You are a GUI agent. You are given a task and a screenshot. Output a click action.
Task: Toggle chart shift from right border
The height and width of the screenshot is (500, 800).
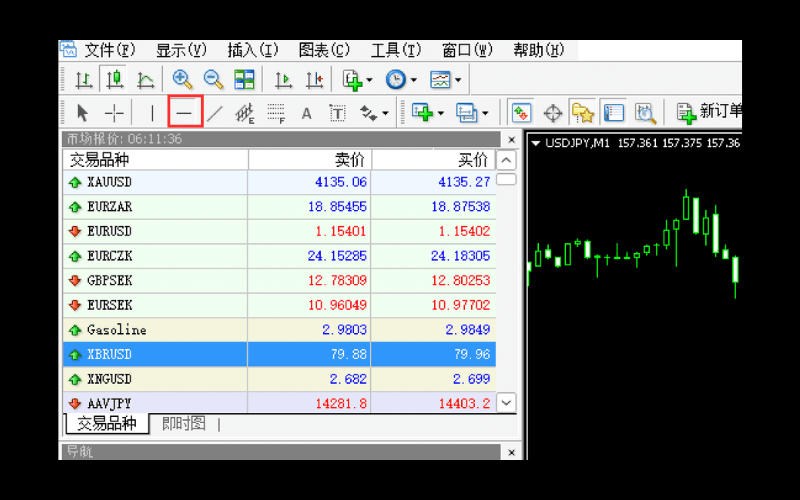pyautogui.click(x=314, y=80)
